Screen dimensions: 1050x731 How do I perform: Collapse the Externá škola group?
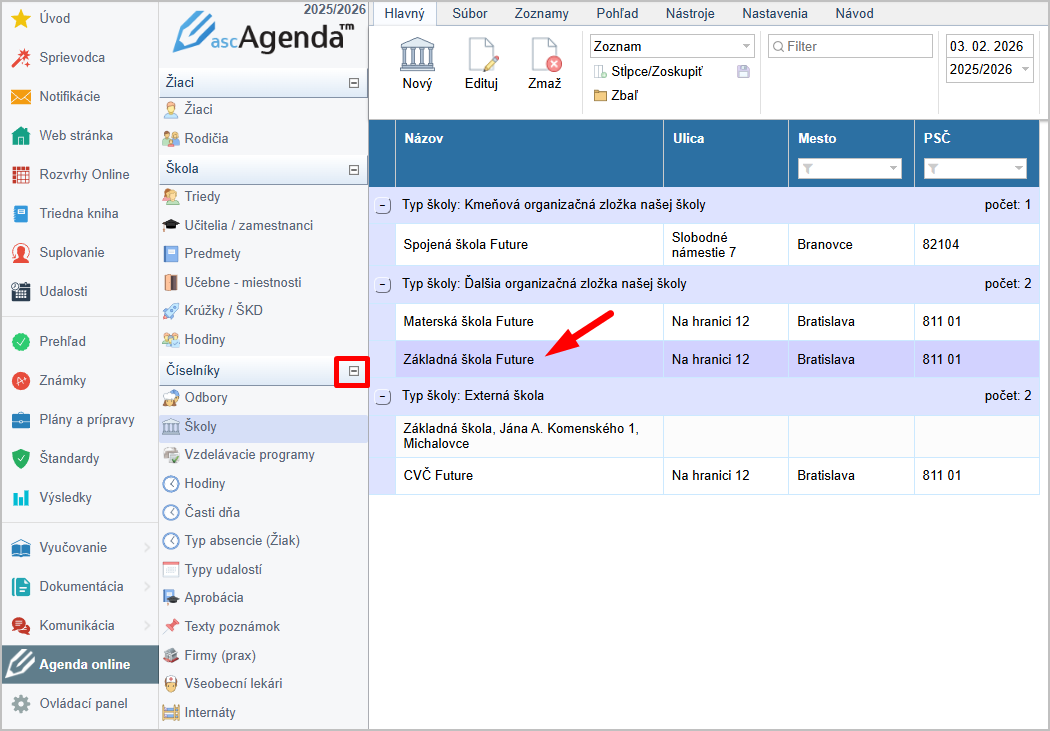[382, 397]
